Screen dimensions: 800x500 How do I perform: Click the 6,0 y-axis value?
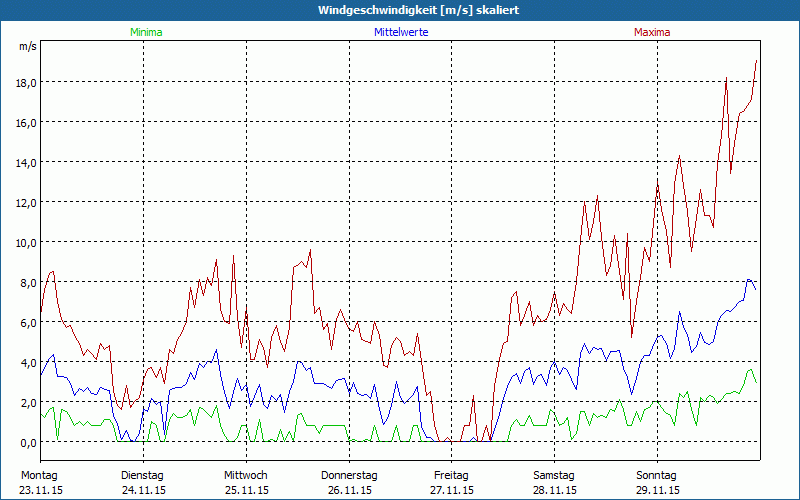pos(28,322)
